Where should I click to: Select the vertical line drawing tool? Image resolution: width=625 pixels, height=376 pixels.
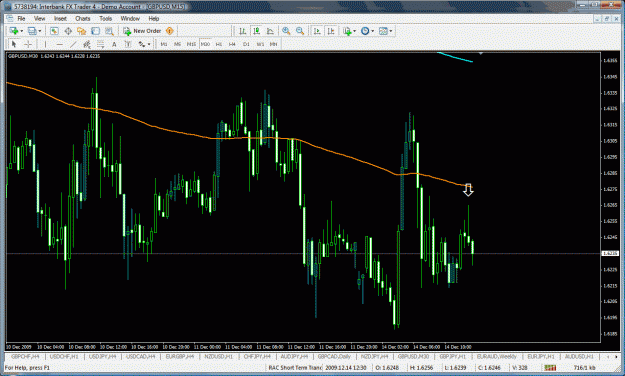45,44
